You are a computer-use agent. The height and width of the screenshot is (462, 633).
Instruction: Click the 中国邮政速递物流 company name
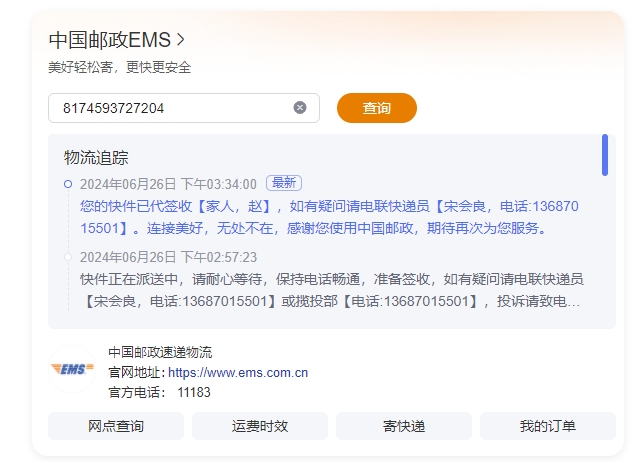click(160, 352)
